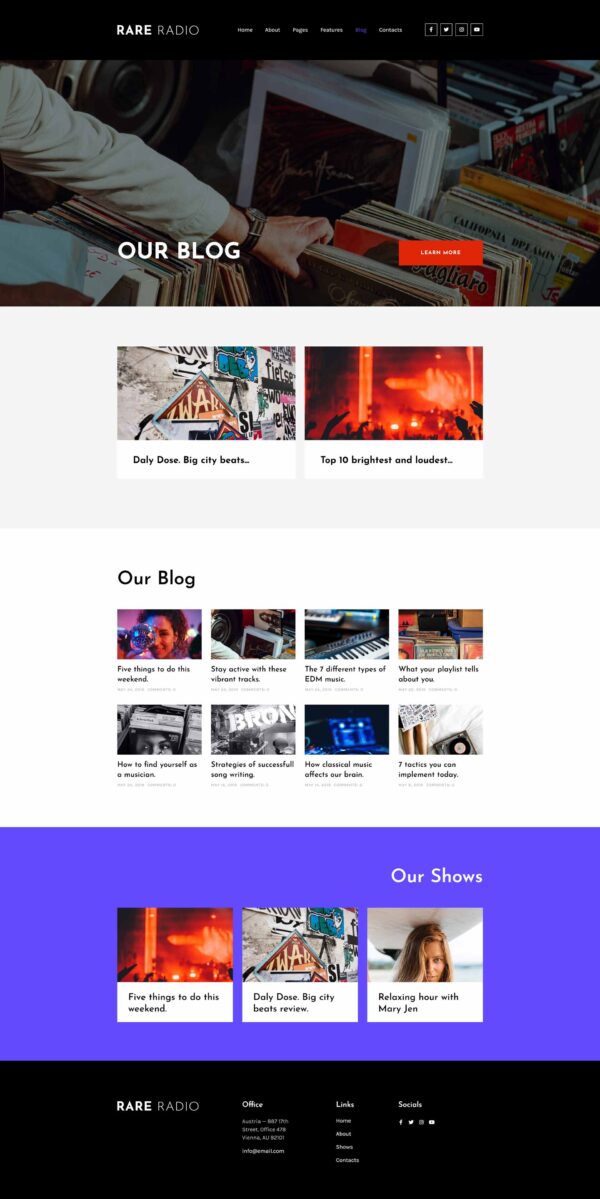Open the Pages nav menu
Image resolution: width=600 pixels, height=1199 pixels.
pyautogui.click(x=300, y=30)
